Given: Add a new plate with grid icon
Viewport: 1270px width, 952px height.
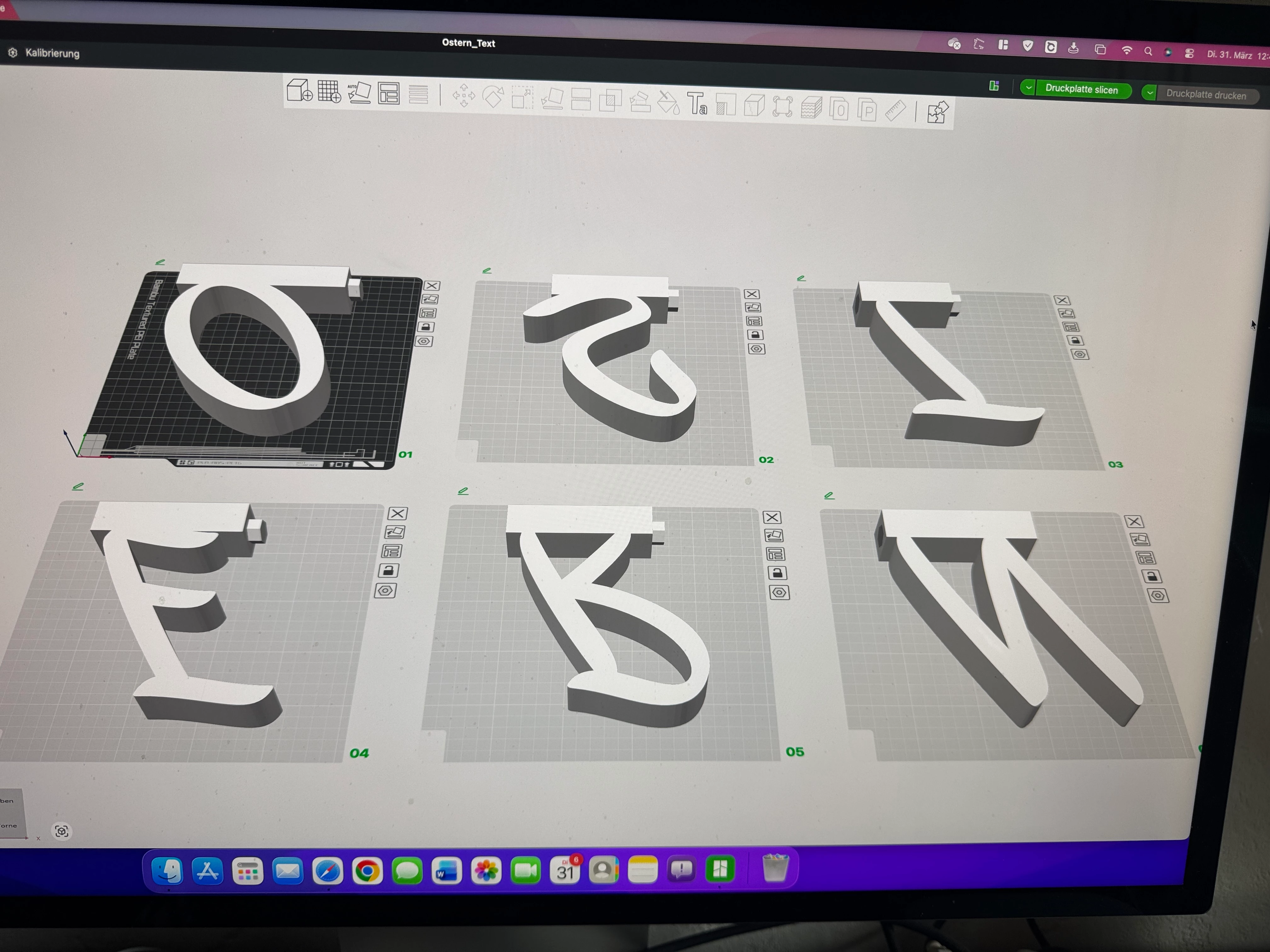Looking at the screenshot, I should click(x=329, y=92).
